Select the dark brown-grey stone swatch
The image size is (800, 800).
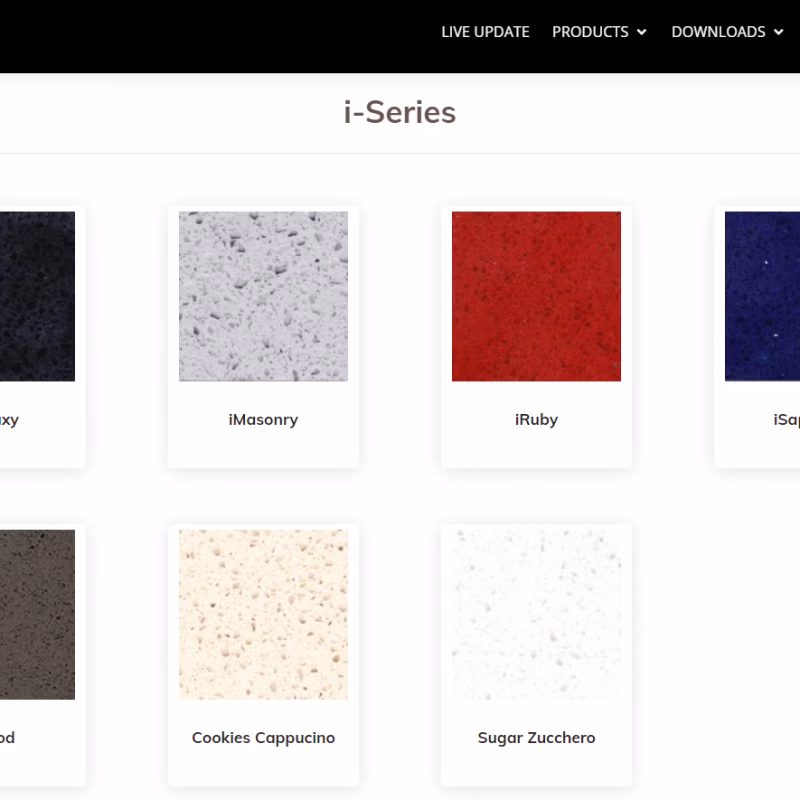37,614
